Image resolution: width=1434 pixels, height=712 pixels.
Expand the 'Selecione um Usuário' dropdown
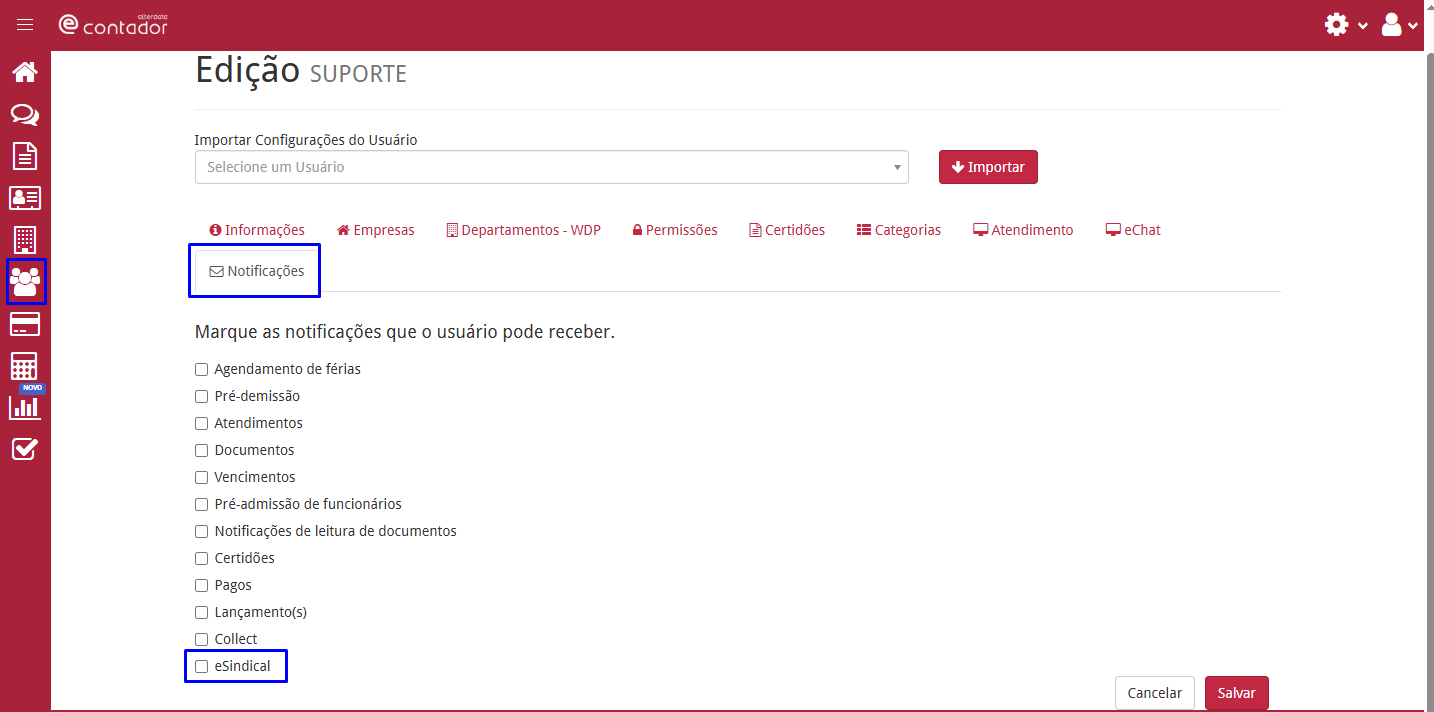click(552, 167)
